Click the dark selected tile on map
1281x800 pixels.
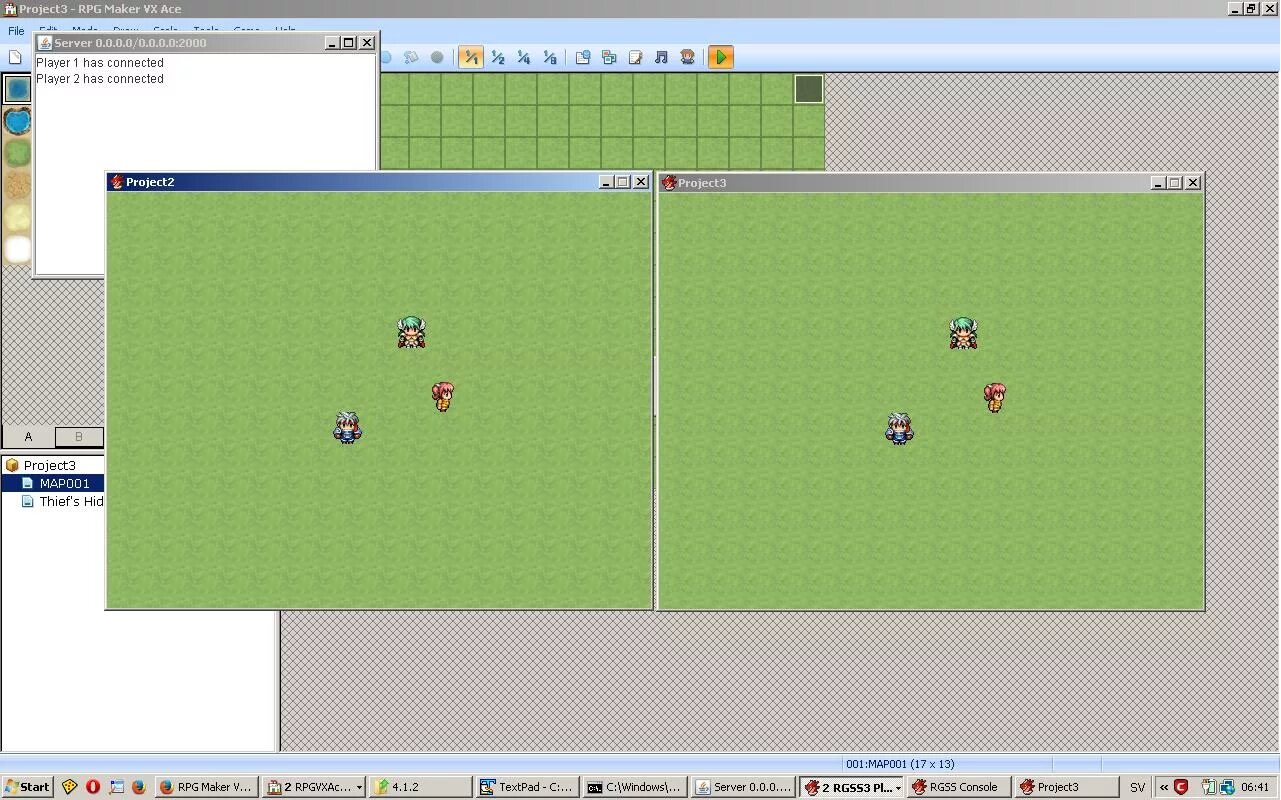(x=809, y=89)
